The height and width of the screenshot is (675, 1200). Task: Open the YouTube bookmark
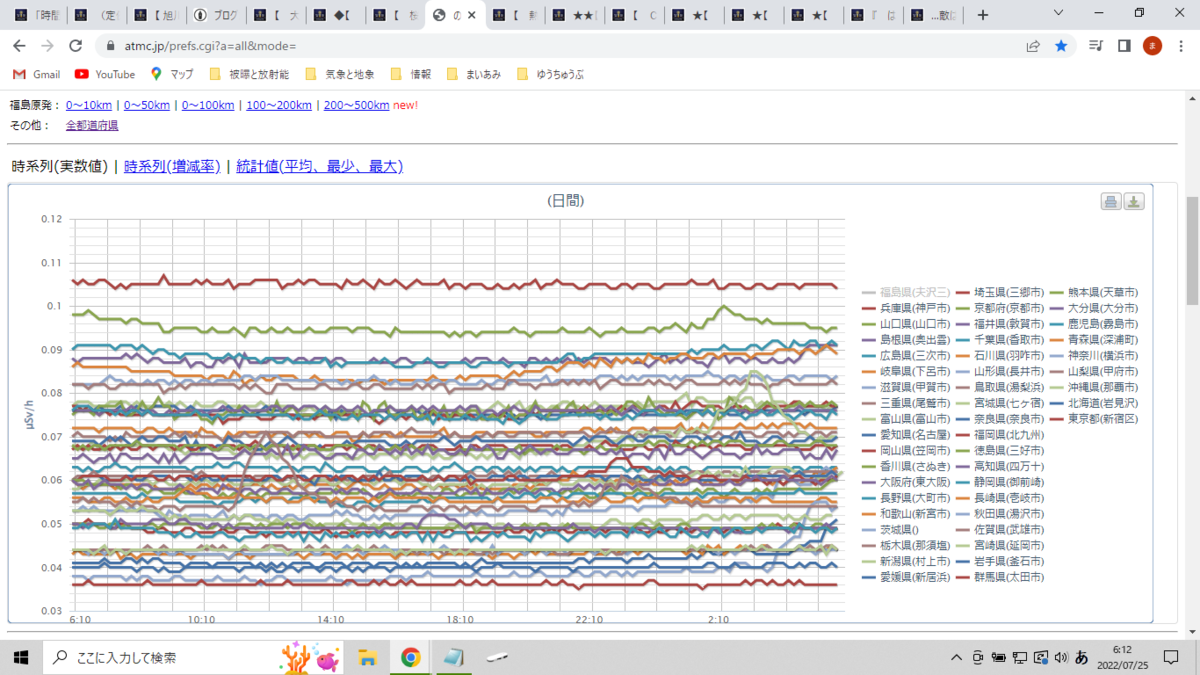coord(105,74)
